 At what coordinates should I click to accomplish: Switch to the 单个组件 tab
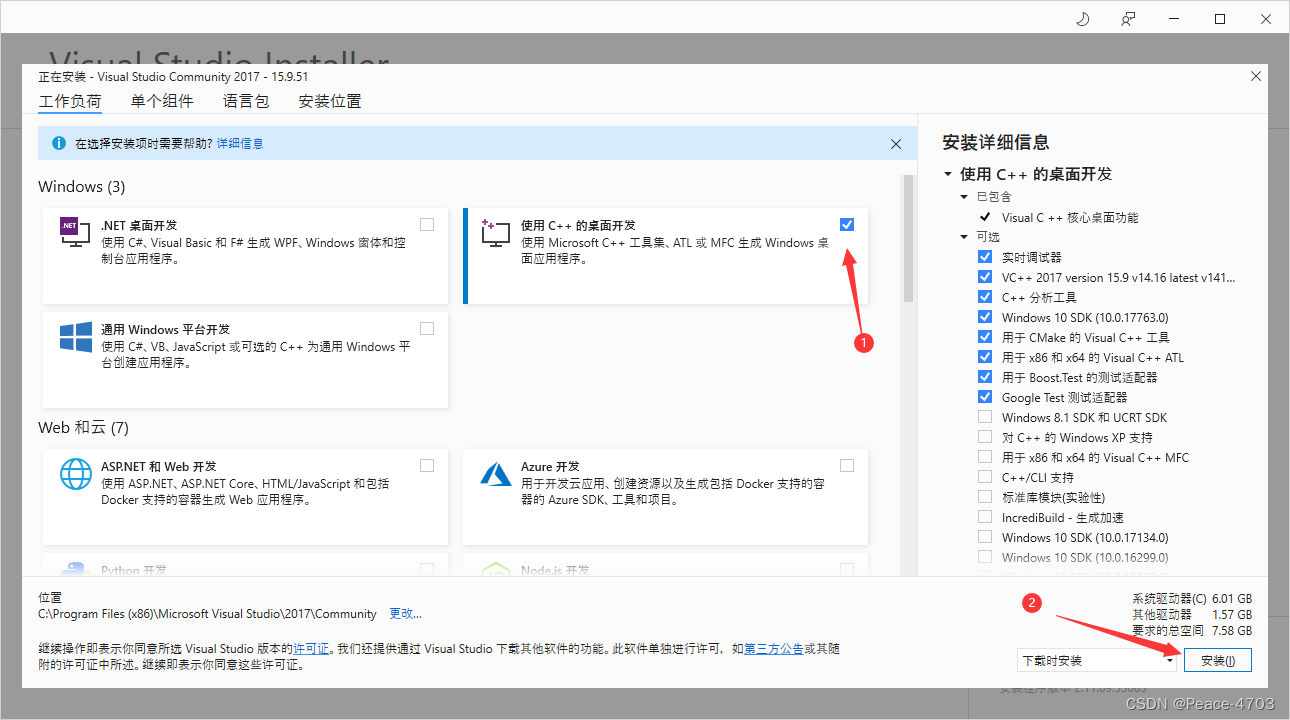162,101
